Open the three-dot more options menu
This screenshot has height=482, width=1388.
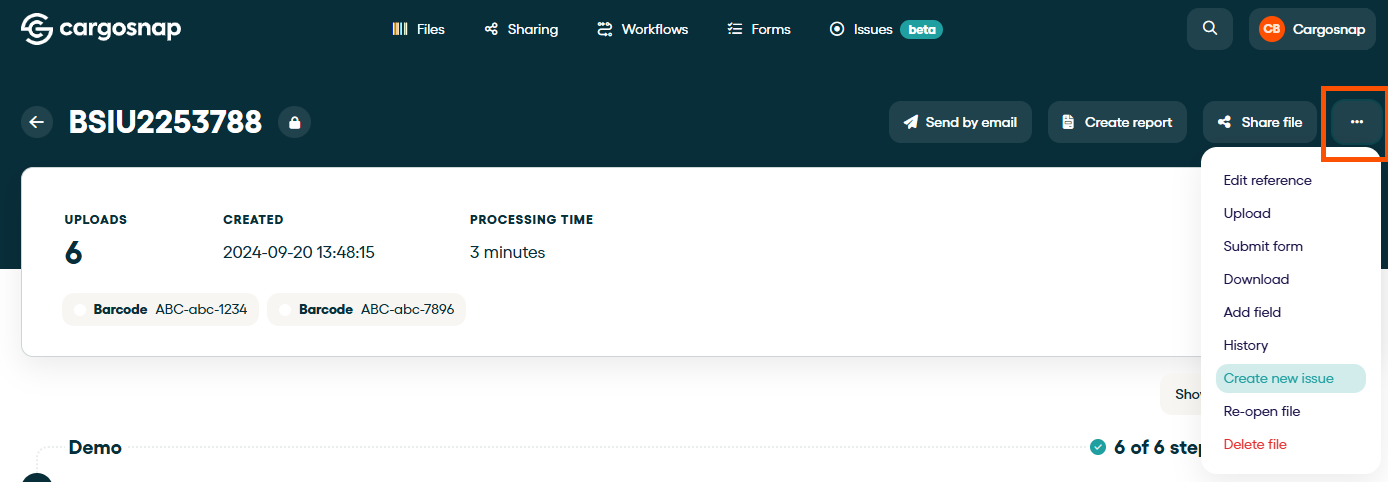(1356, 122)
